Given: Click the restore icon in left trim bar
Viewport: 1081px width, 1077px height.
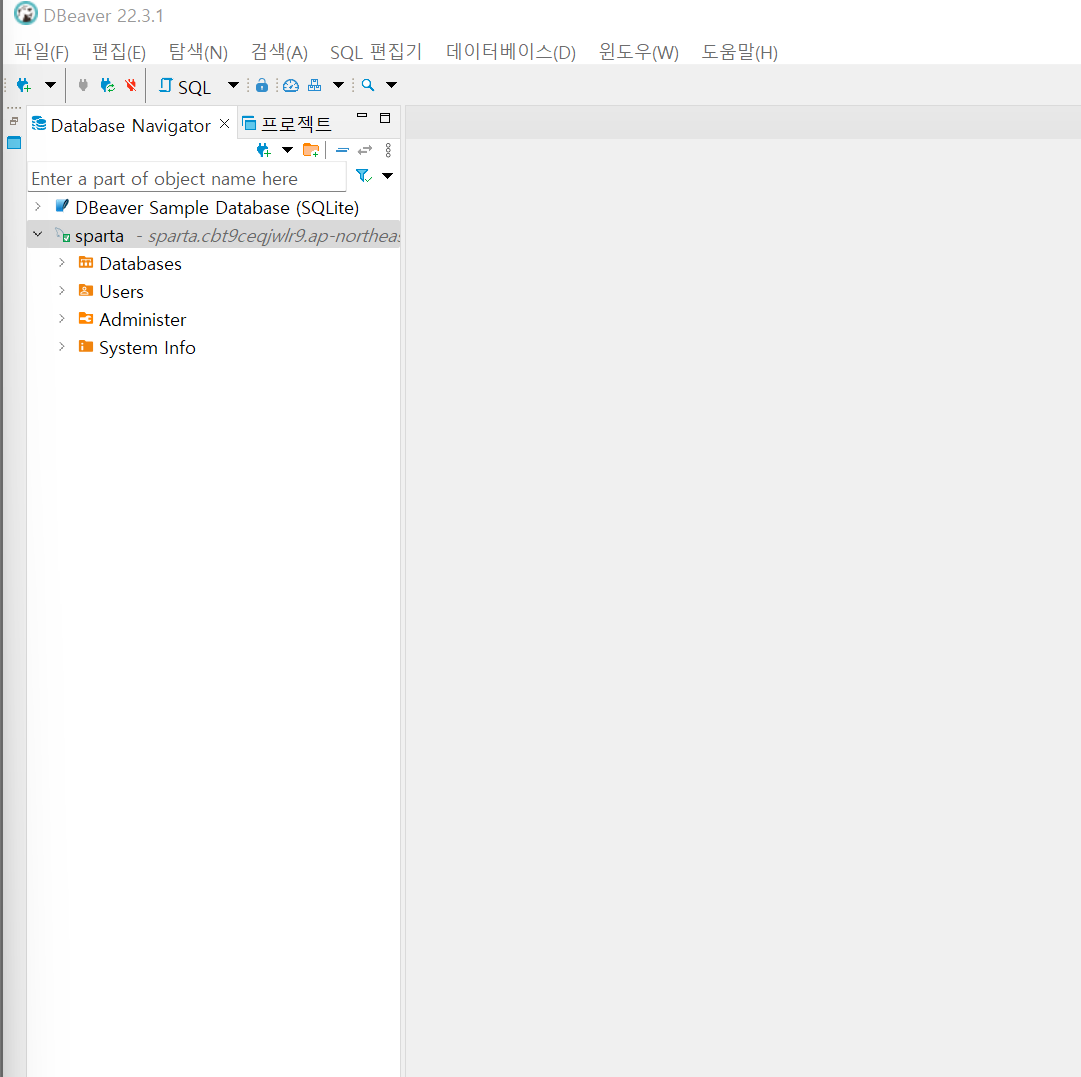Looking at the screenshot, I should 14,121.
